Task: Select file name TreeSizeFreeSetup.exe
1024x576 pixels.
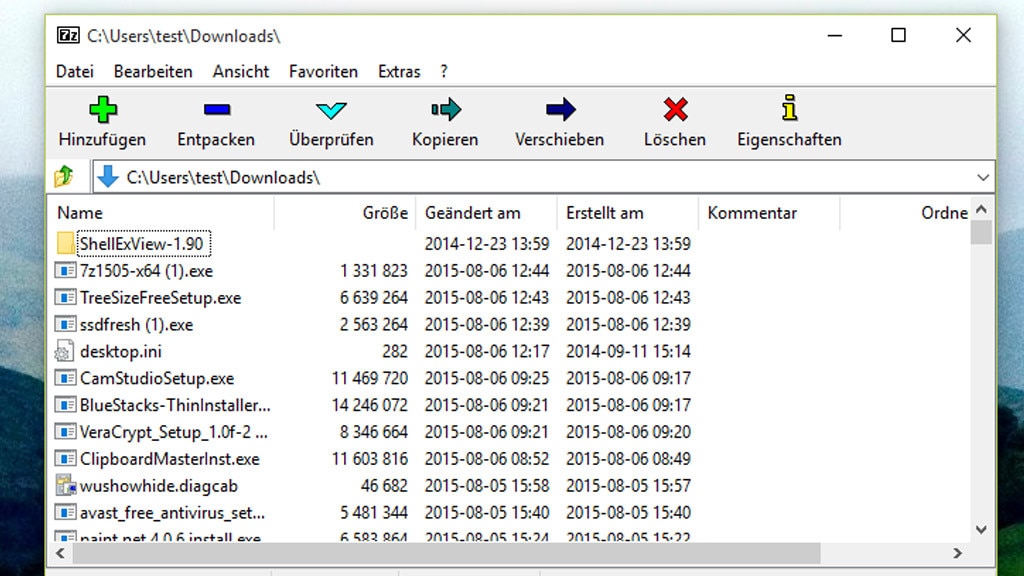Action: [161, 298]
